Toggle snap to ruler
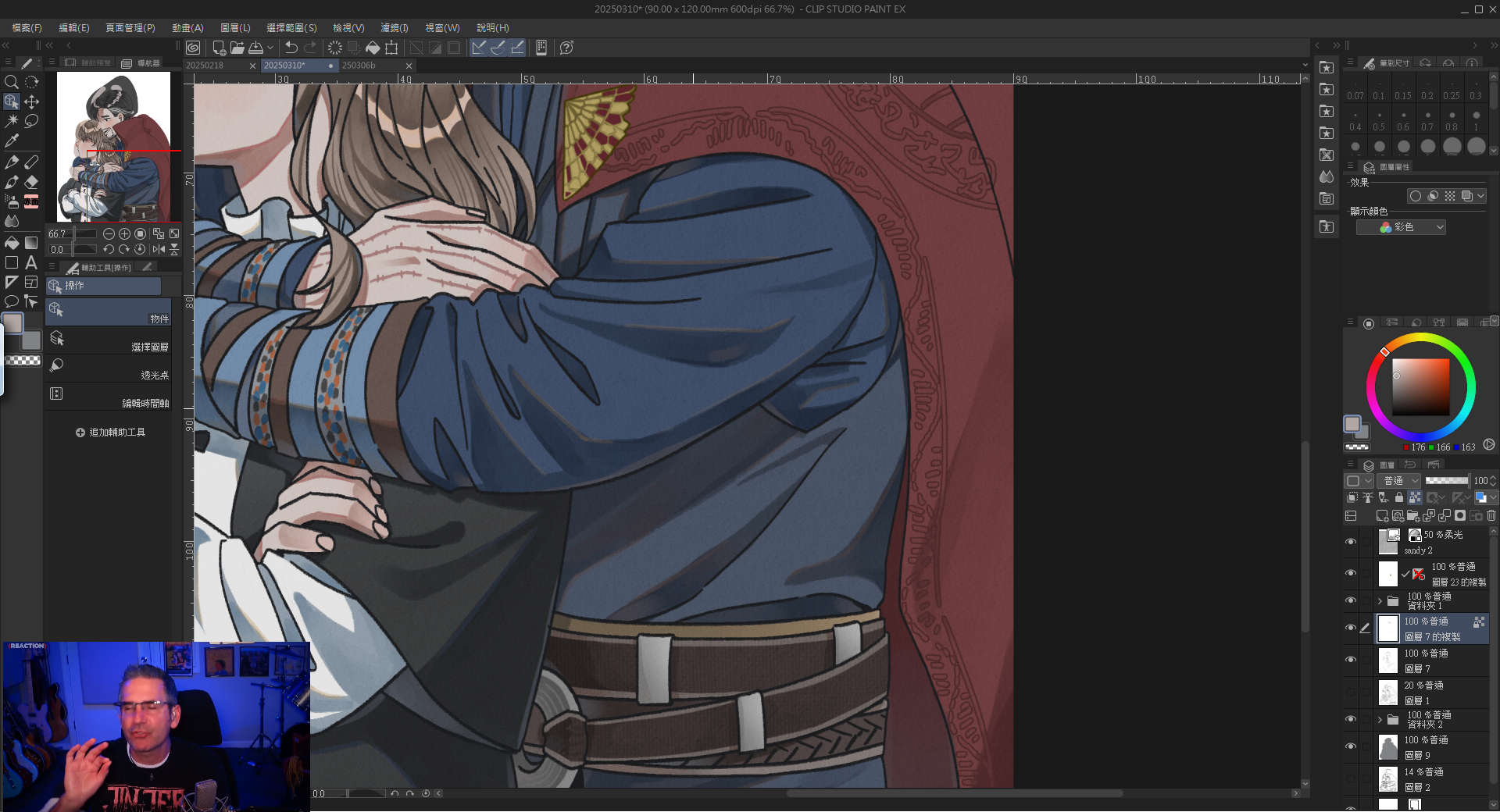 [x=478, y=48]
